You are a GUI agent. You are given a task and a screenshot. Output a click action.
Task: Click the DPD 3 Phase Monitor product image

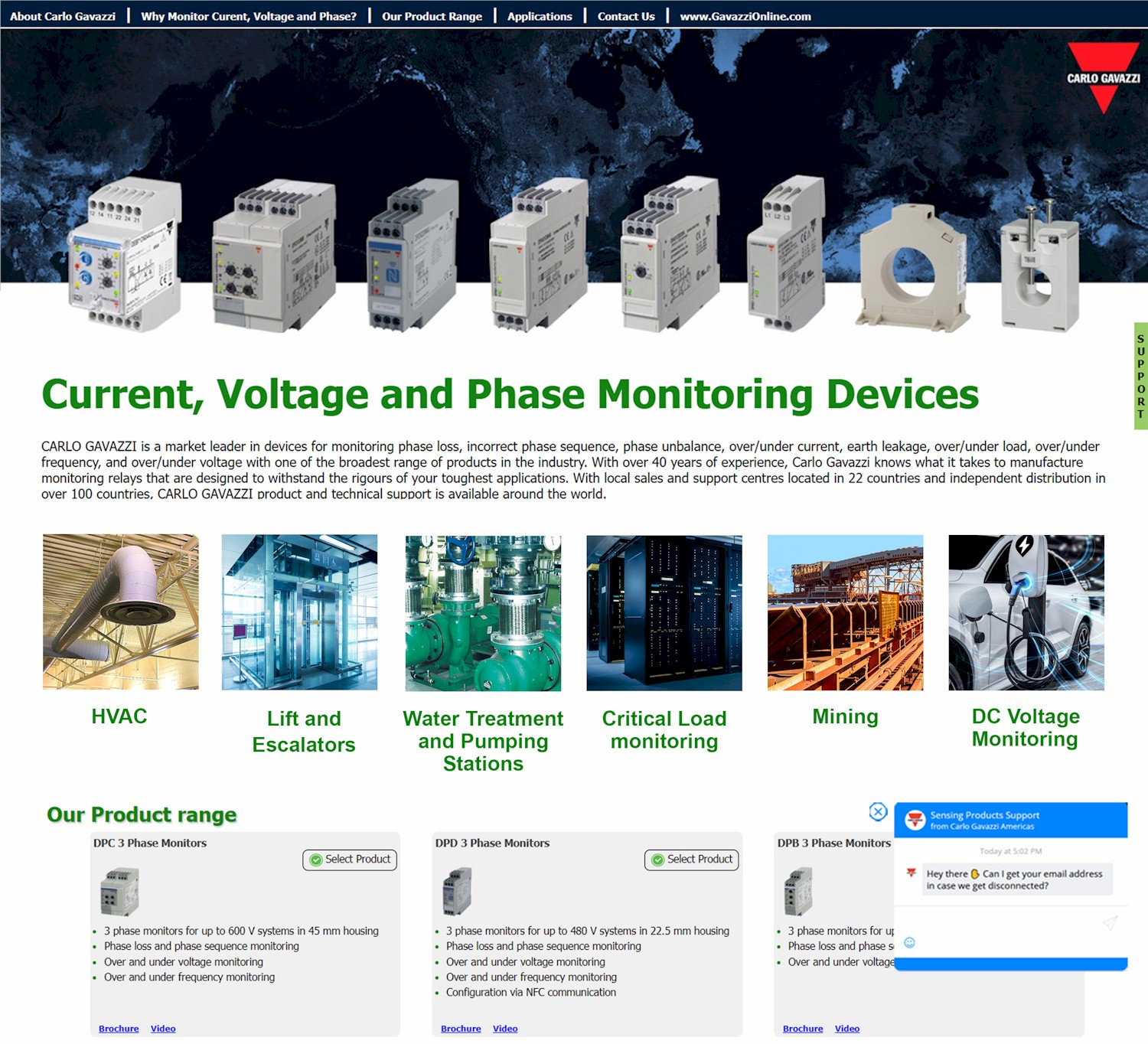[x=457, y=892]
